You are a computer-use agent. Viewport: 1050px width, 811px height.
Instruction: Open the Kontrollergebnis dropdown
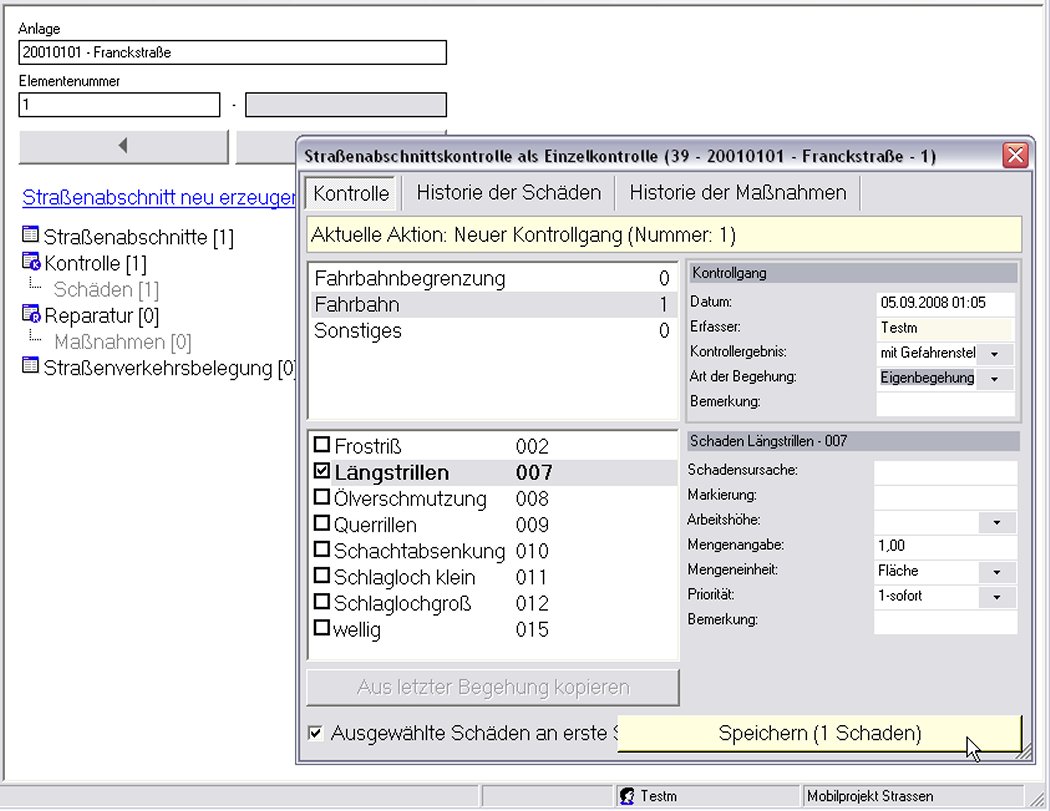coord(994,354)
